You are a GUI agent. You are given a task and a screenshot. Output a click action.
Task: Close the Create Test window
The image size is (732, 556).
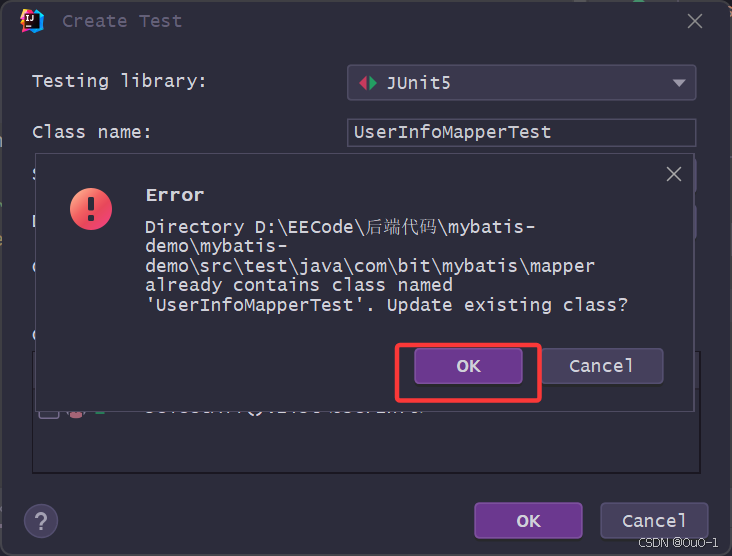click(x=695, y=21)
